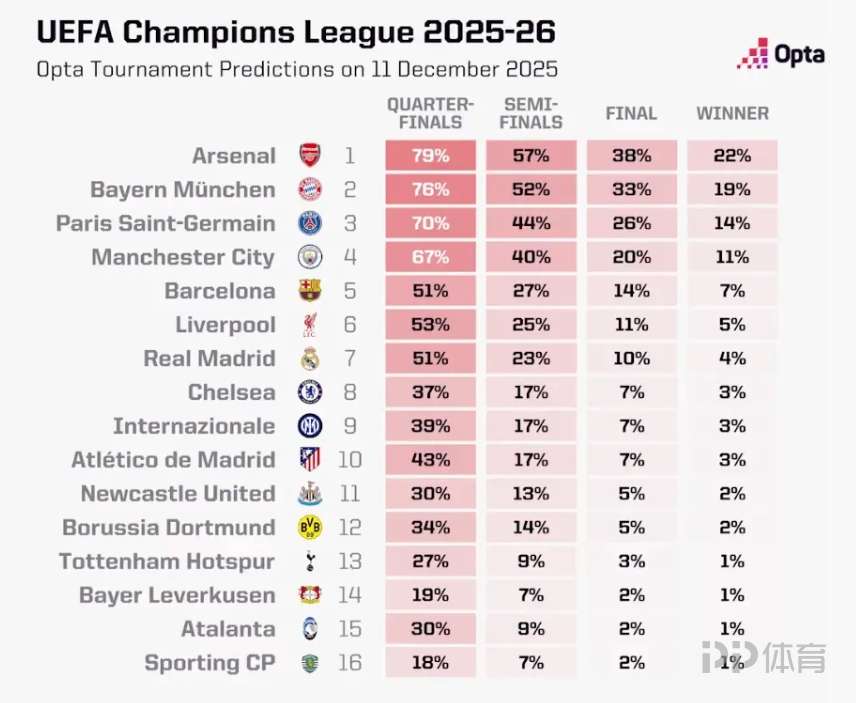This screenshot has width=856, height=703.
Task: Click the Arsenal club crest icon
Action: pyautogui.click(x=310, y=156)
